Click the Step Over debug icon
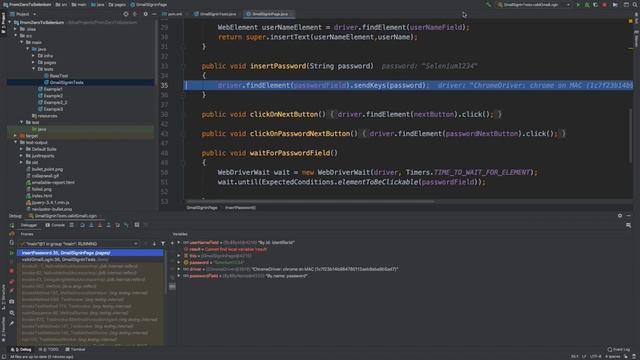This screenshot has height=360, width=640. tap(82, 225)
